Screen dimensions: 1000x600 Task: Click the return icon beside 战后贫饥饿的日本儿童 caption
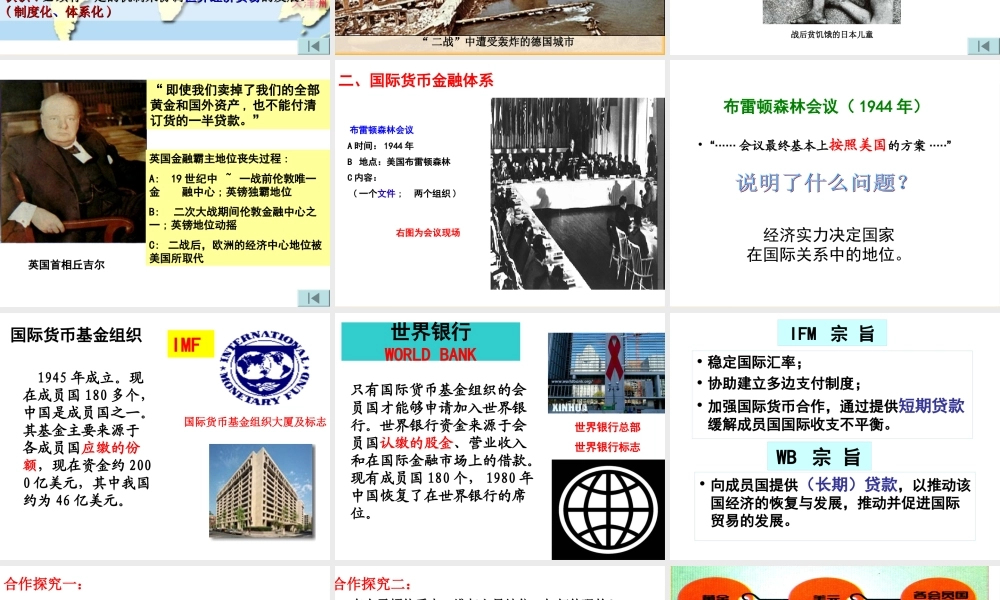983,46
